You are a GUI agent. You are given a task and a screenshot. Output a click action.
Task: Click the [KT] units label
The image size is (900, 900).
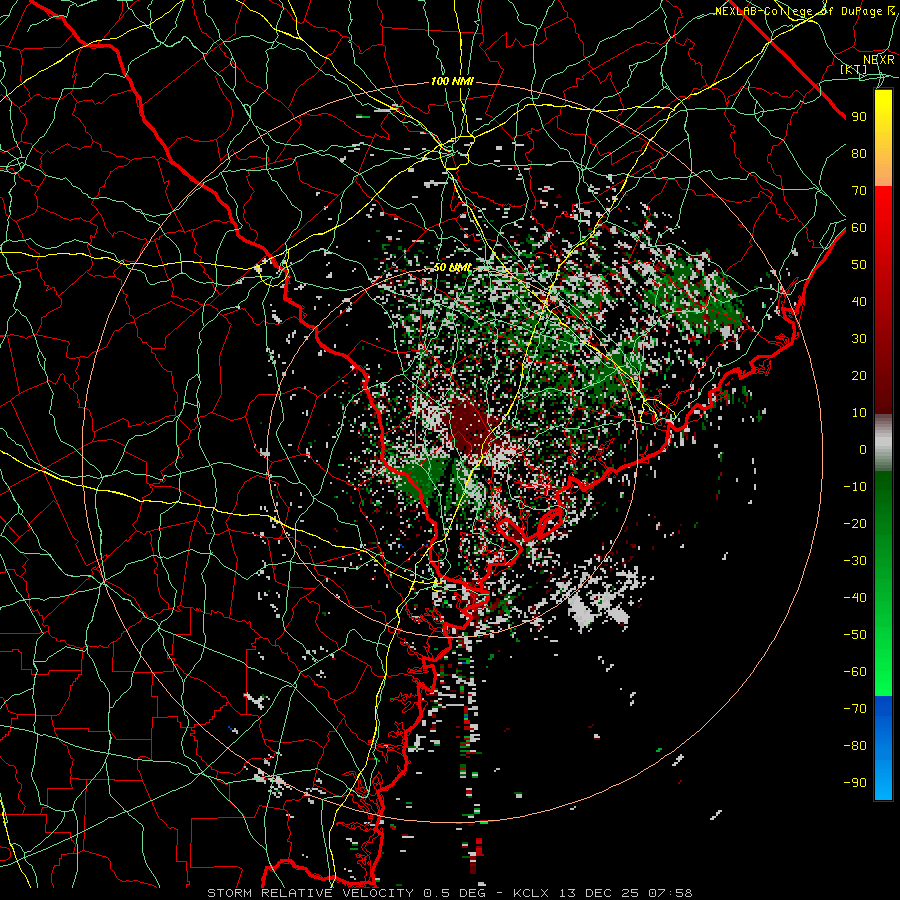(x=853, y=69)
